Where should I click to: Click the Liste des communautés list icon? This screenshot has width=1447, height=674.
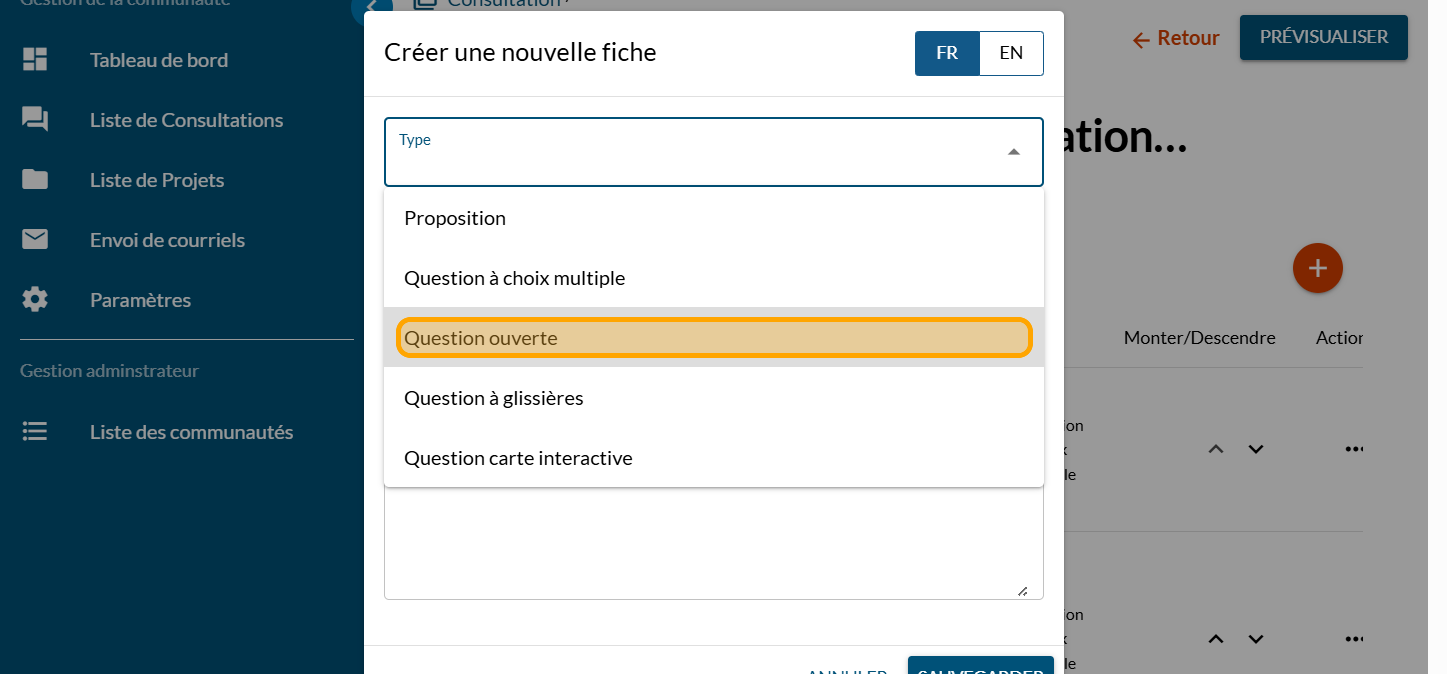pos(35,432)
